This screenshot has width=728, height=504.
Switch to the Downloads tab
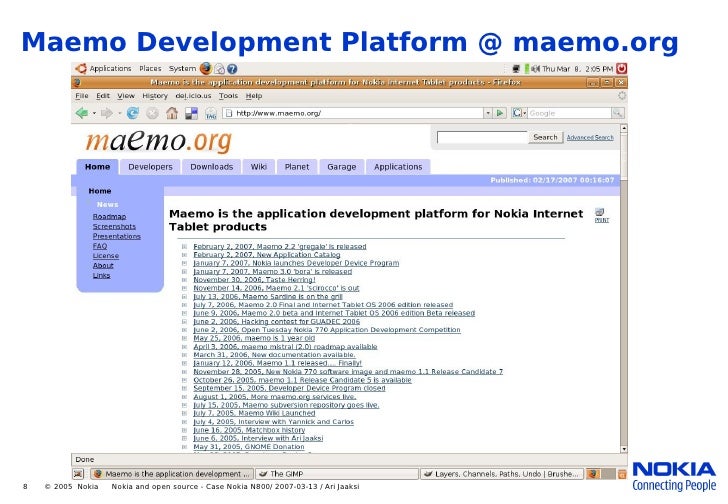[x=211, y=167]
